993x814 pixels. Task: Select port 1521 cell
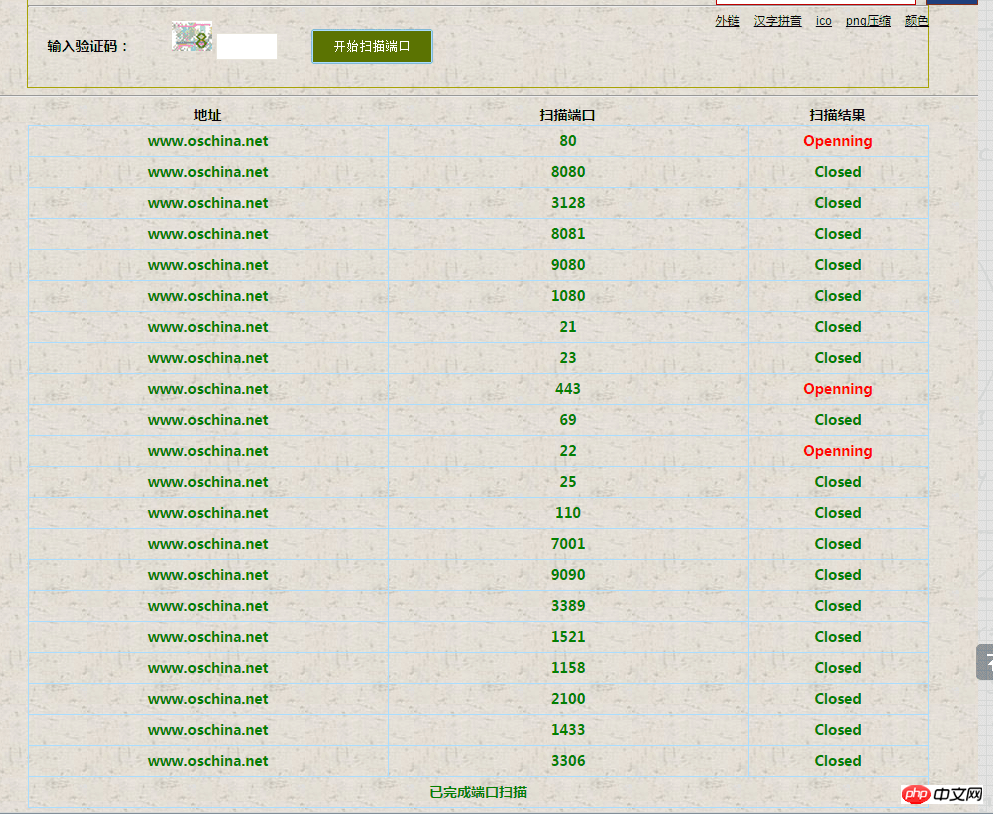568,637
